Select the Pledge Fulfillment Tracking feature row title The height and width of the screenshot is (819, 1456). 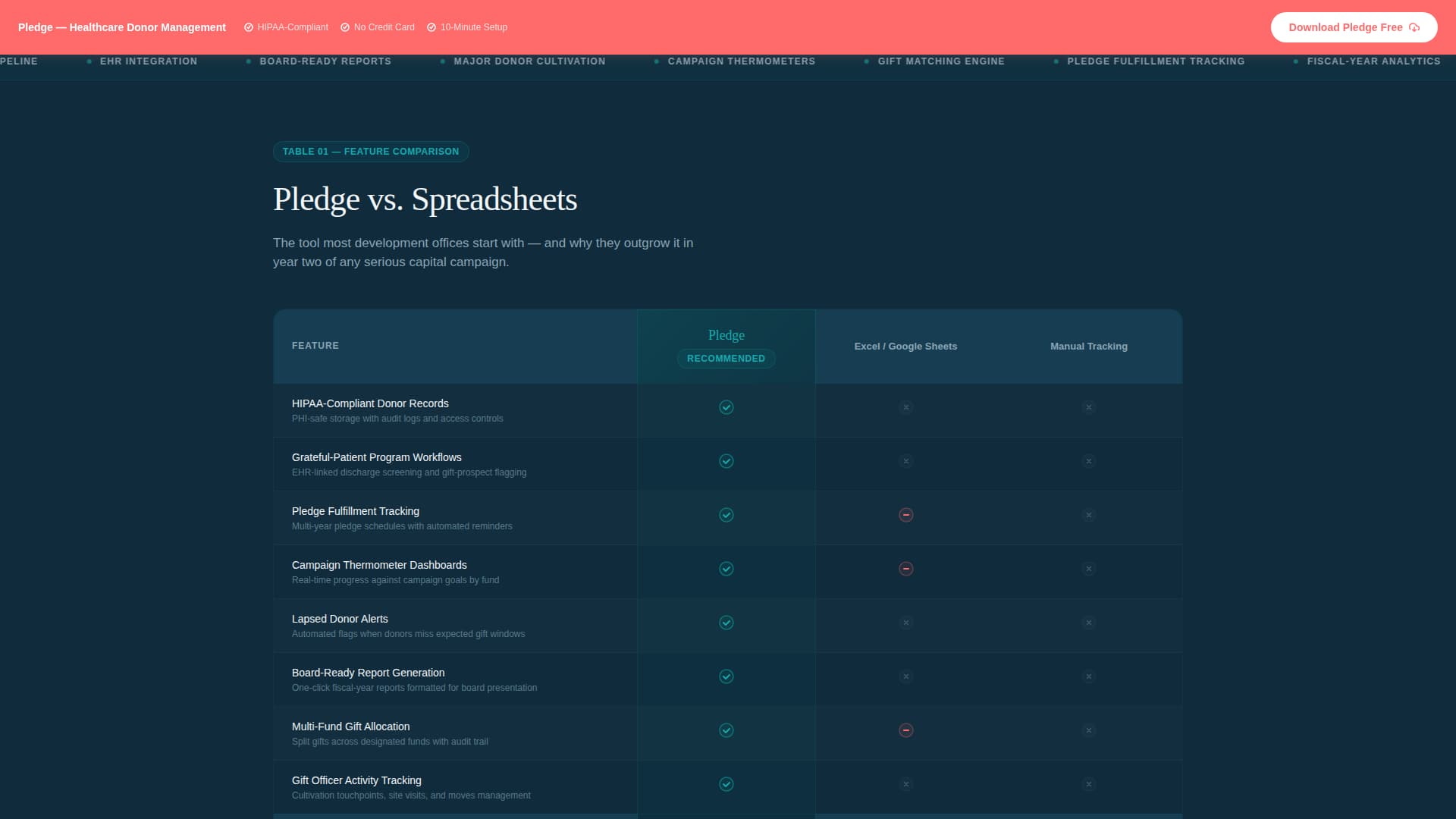tap(356, 511)
